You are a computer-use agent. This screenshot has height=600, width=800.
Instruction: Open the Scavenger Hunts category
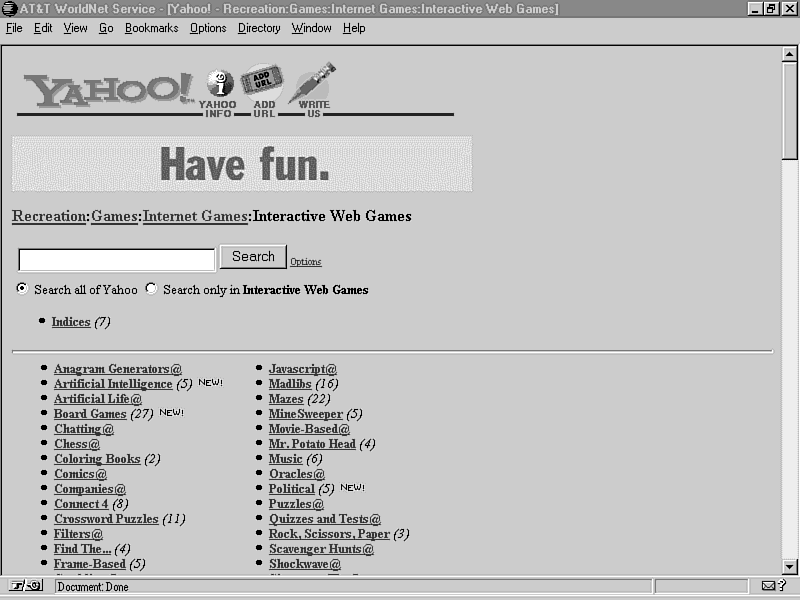(x=321, y=549)
